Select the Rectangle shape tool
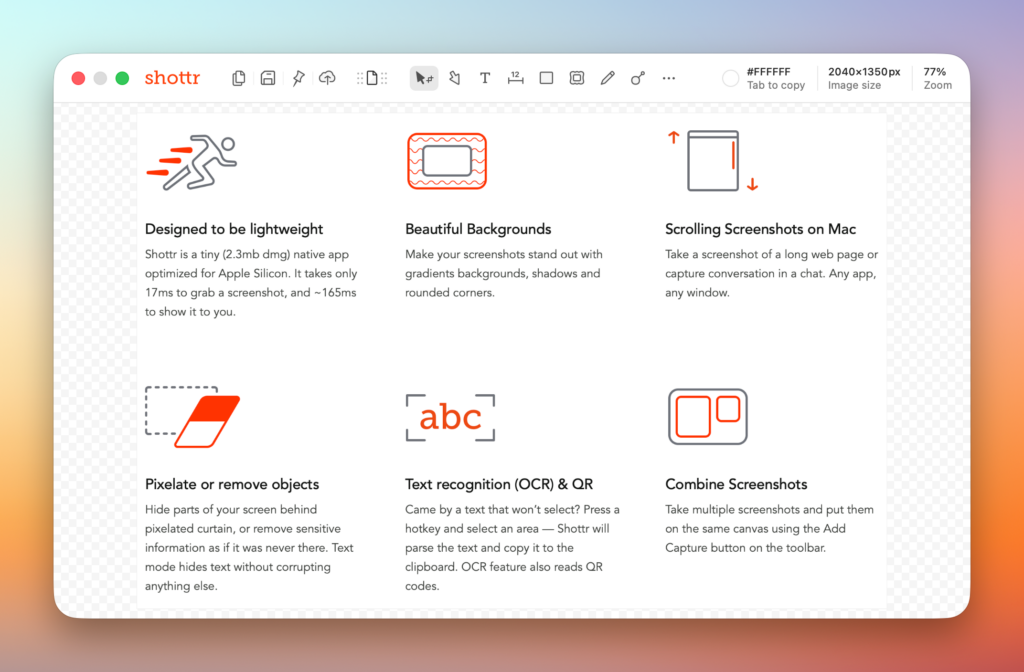Screen dimensions: 1024x672 [x=546, y=78]
